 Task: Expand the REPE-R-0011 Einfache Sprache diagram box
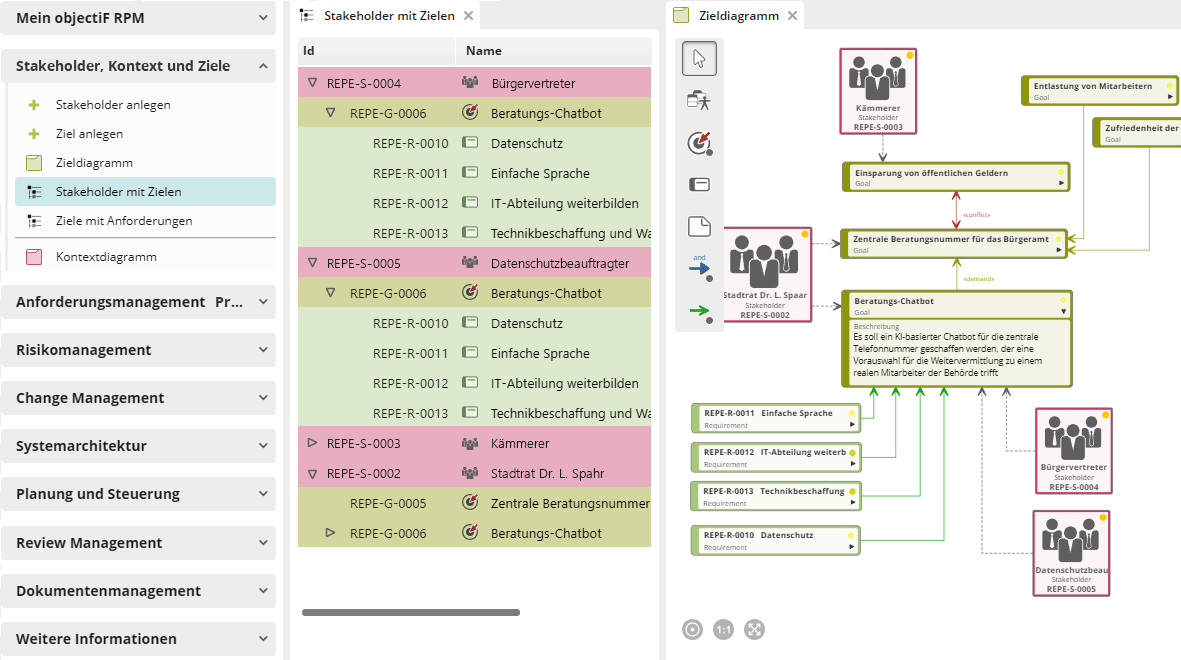coord(852,424)
